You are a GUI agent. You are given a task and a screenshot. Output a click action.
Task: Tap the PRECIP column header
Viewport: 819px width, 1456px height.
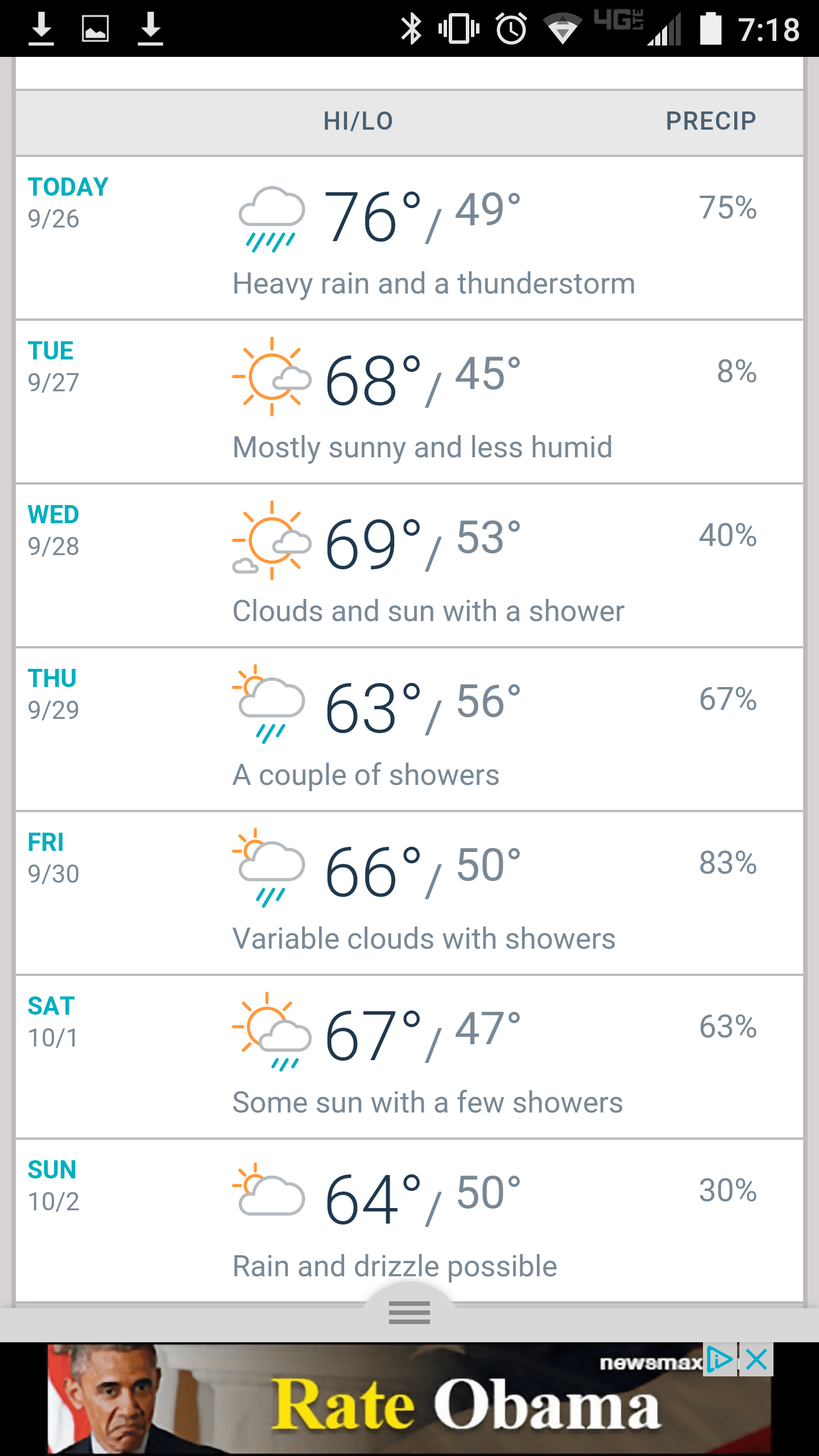[711, 121]
